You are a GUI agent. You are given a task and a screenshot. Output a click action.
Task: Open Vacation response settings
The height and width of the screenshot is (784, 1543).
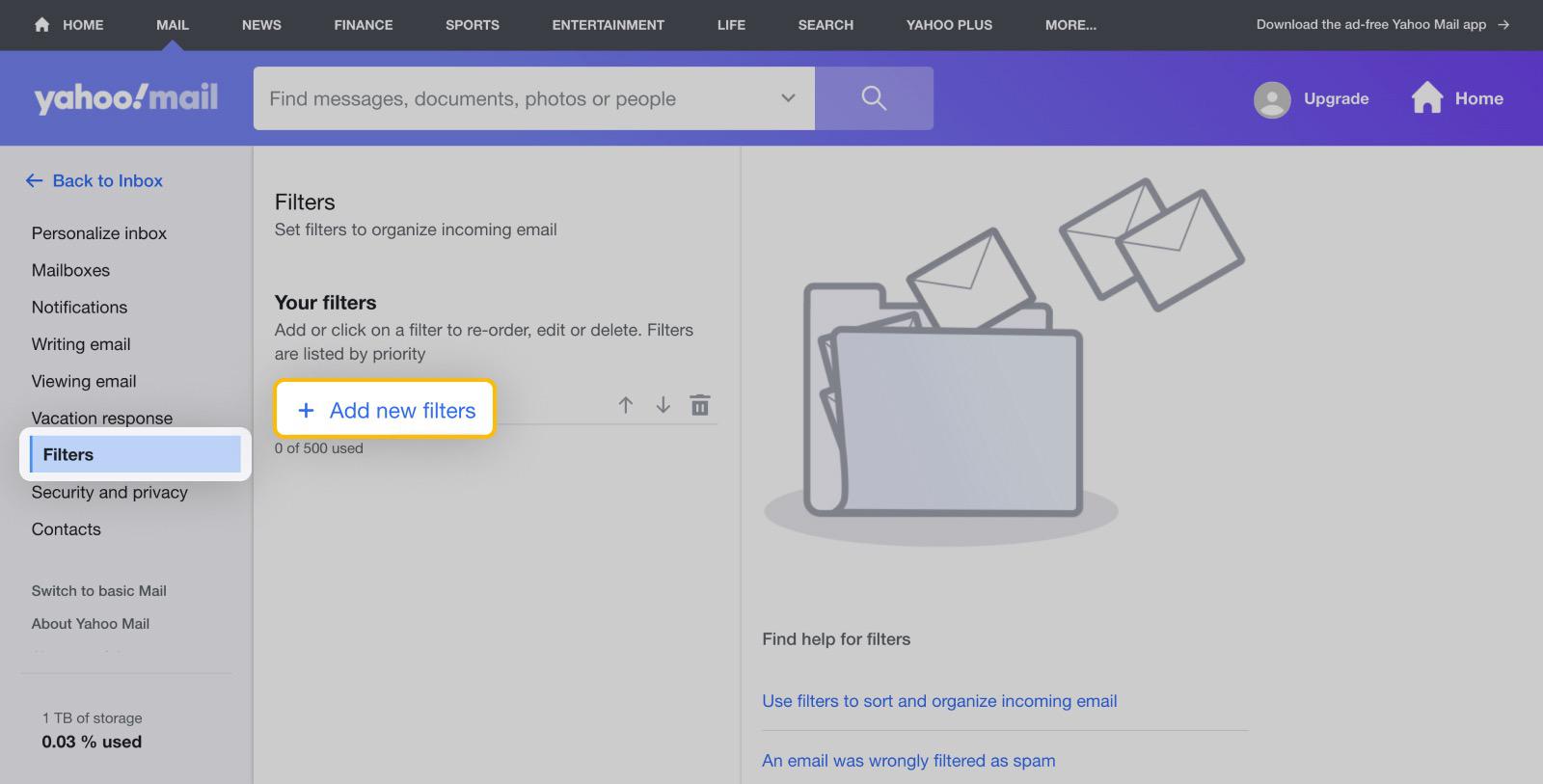point(102,418)
